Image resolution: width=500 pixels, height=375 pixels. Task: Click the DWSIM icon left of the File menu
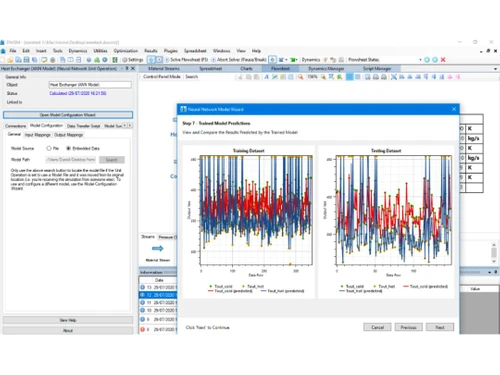[3, 51]
